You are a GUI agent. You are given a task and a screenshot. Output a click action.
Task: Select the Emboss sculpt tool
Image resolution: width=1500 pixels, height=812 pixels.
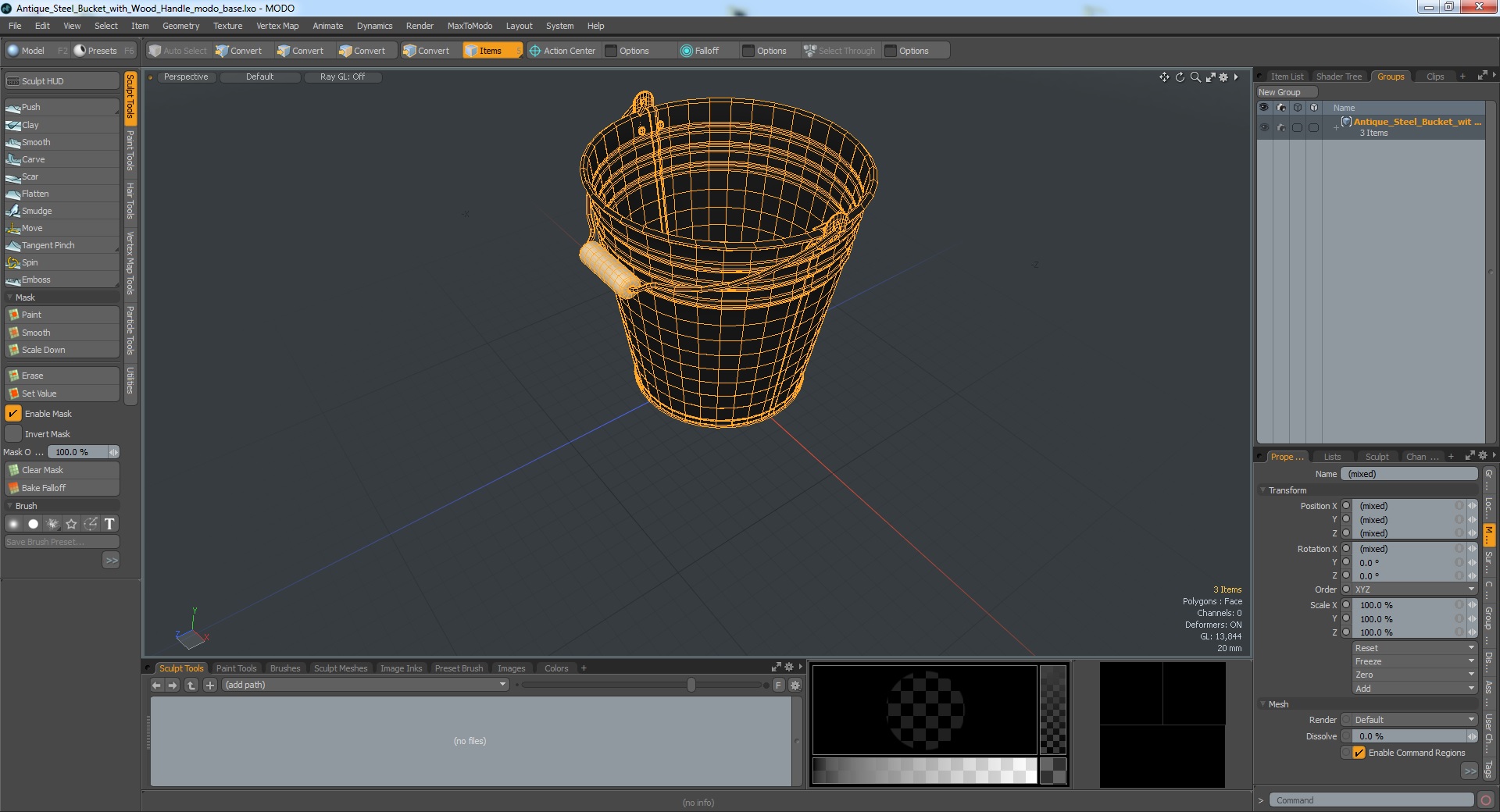(x=62, y=280)
